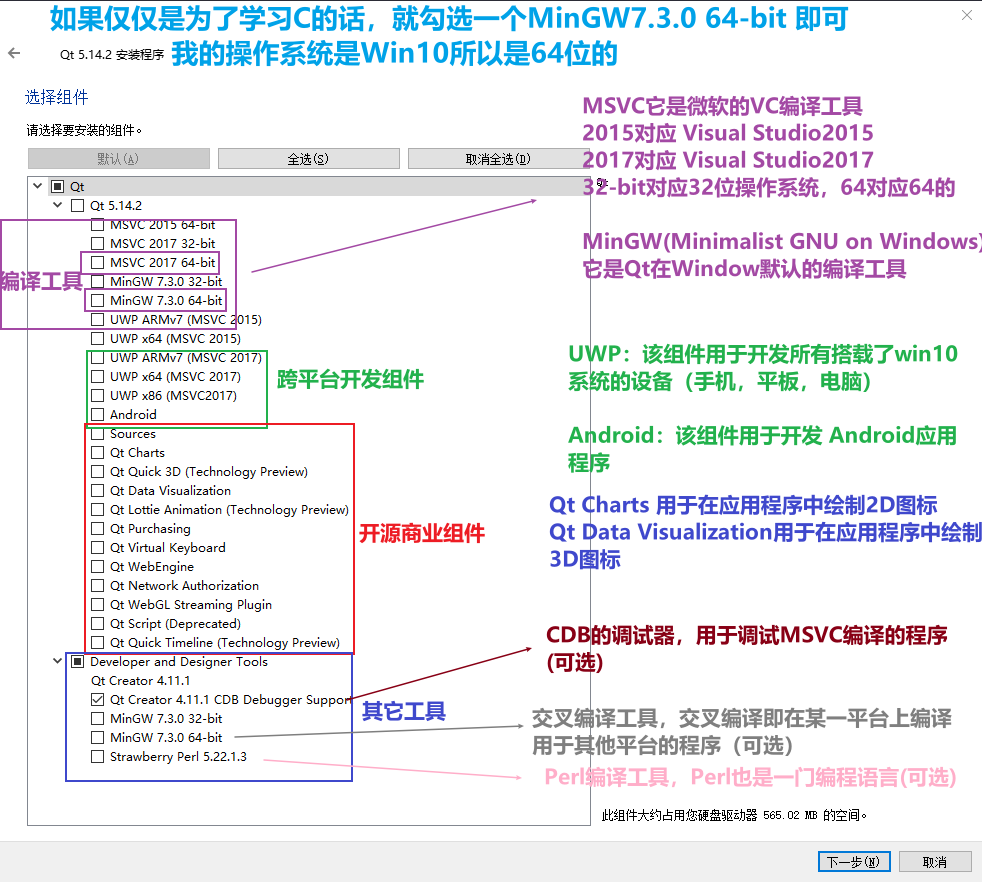982x882 pixels.
Task: Check Qt Virtual Keyboard
Action: (98, 547)
